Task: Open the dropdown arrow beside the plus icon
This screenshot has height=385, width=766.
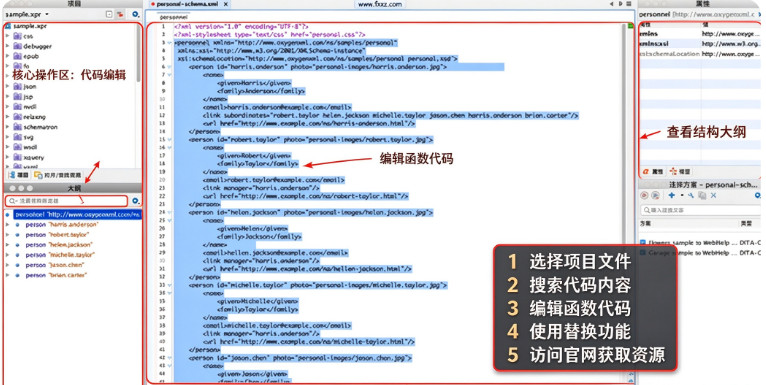Action: tap(681, 195)
